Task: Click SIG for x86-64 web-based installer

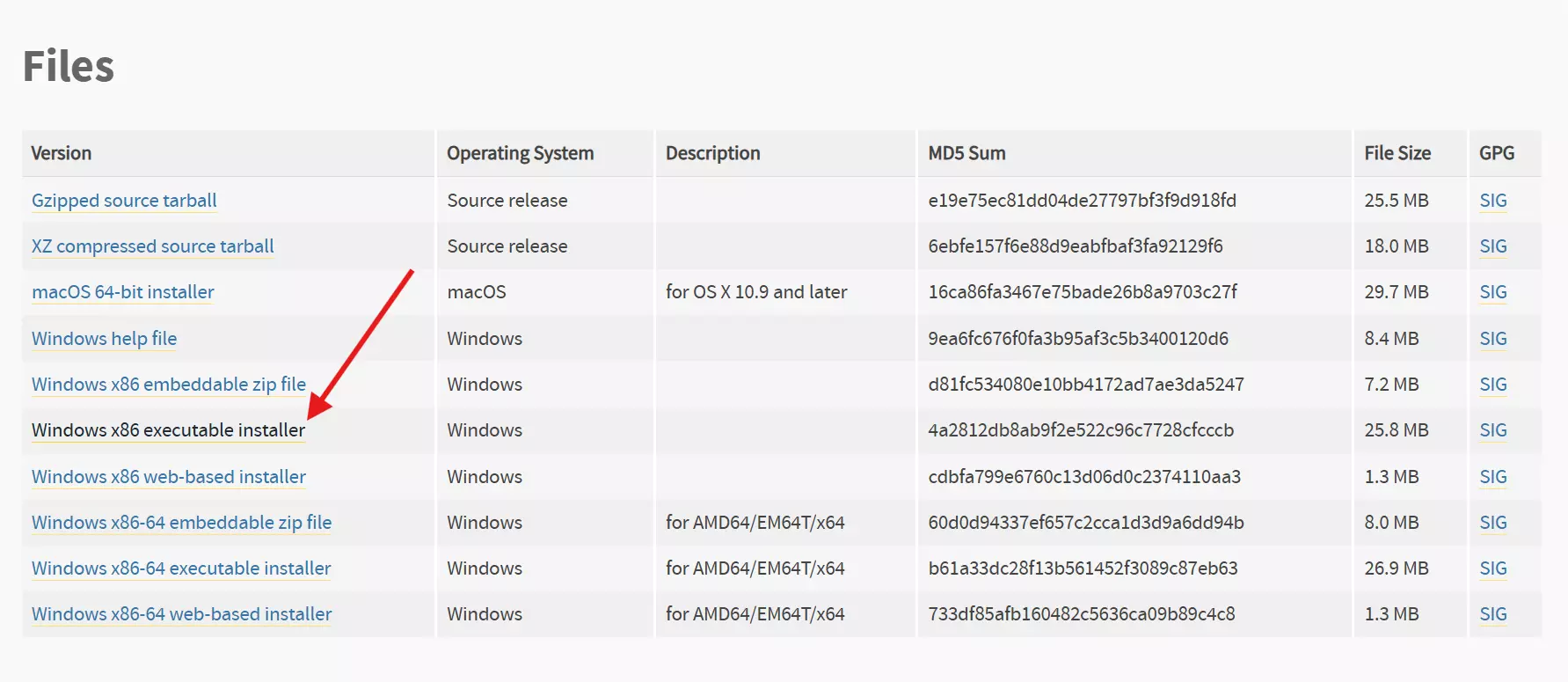Action: [x=1492, y=614]
